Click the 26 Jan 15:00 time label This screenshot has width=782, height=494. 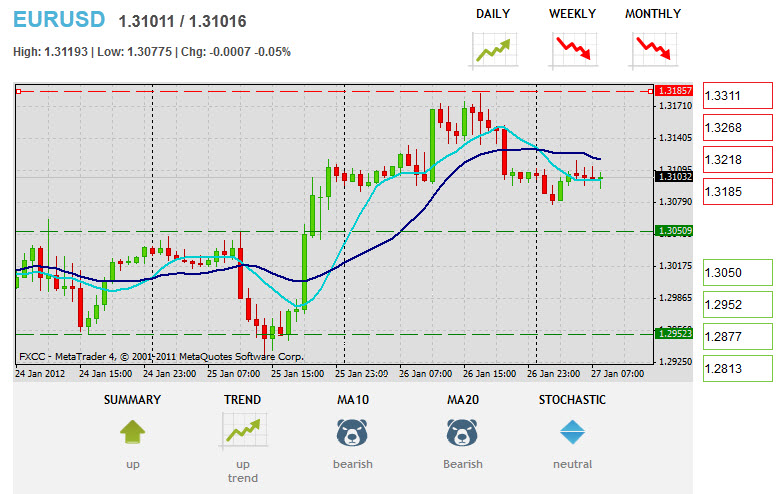point(489,374)
